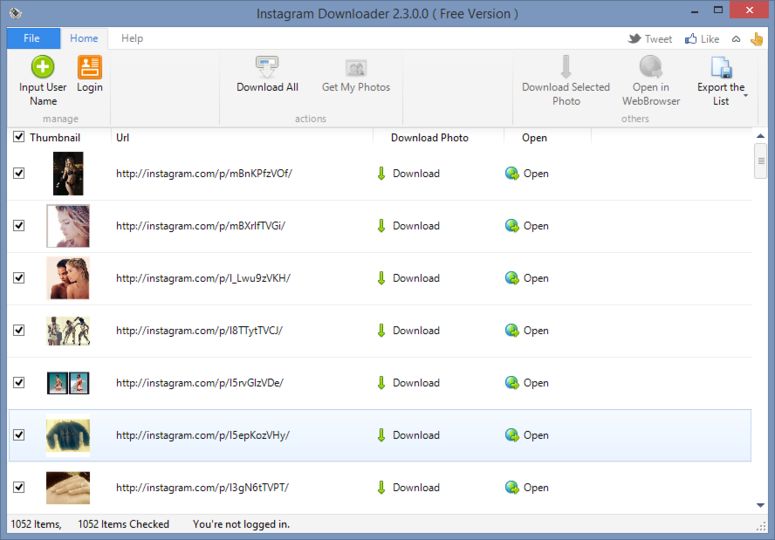Screen dimensions: 775x540
Task: Click green download arrow for mBXrIfTVGi
Action: point(381,226)
